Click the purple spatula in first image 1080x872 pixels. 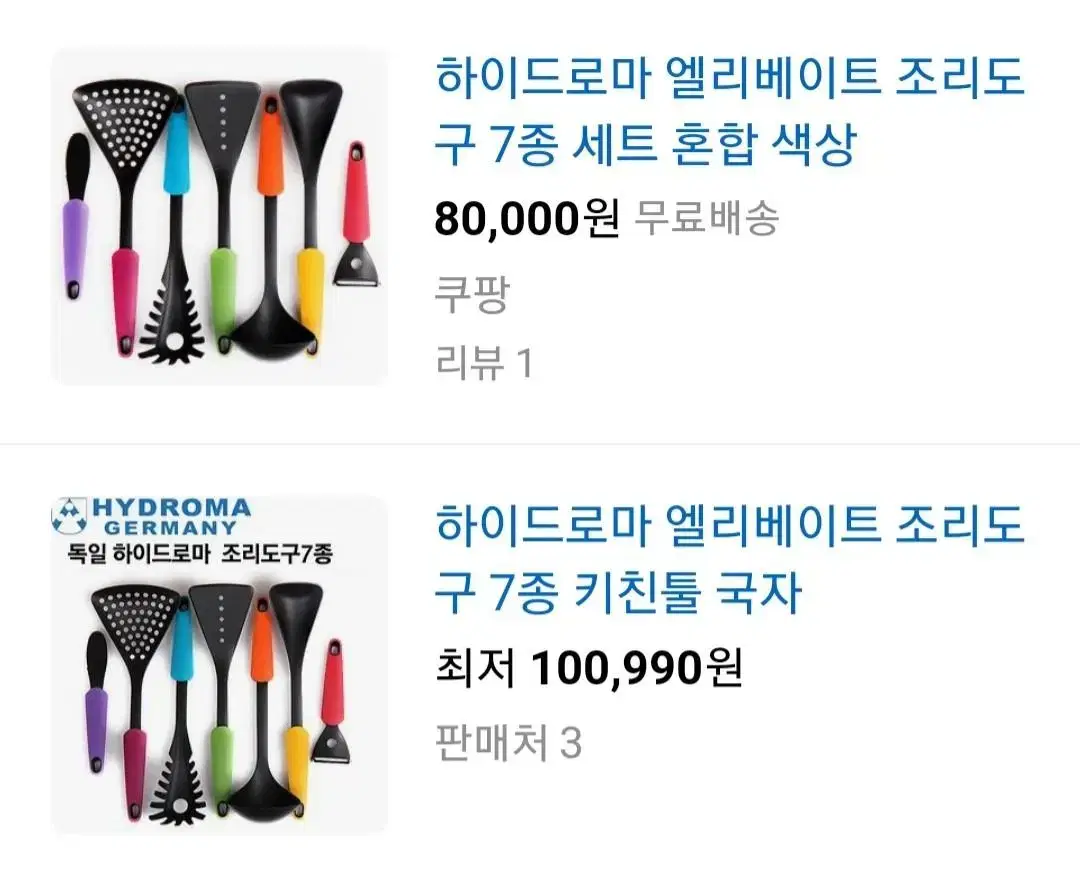(76, 217)
